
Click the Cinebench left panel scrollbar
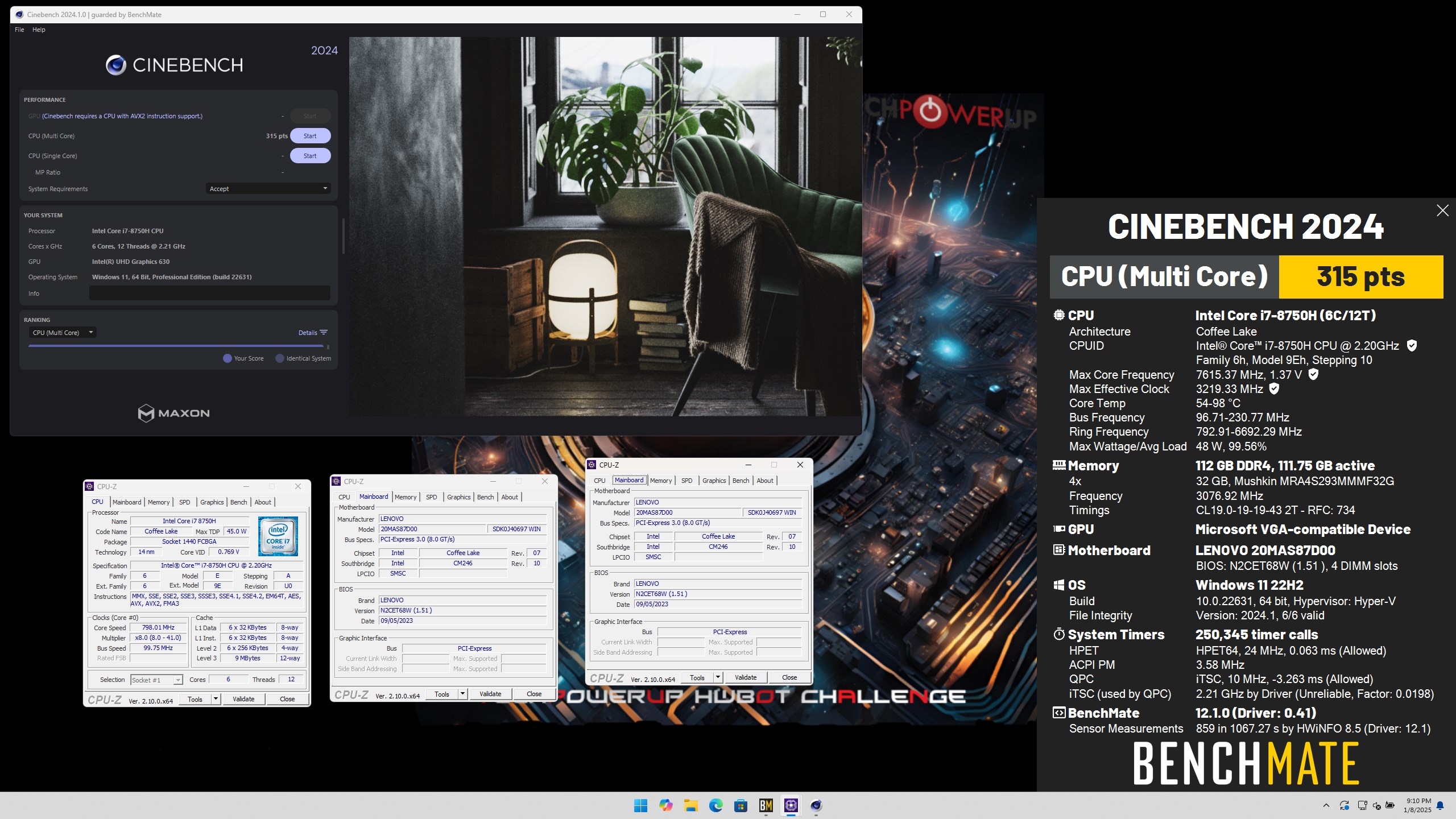[x=343, y=236]
